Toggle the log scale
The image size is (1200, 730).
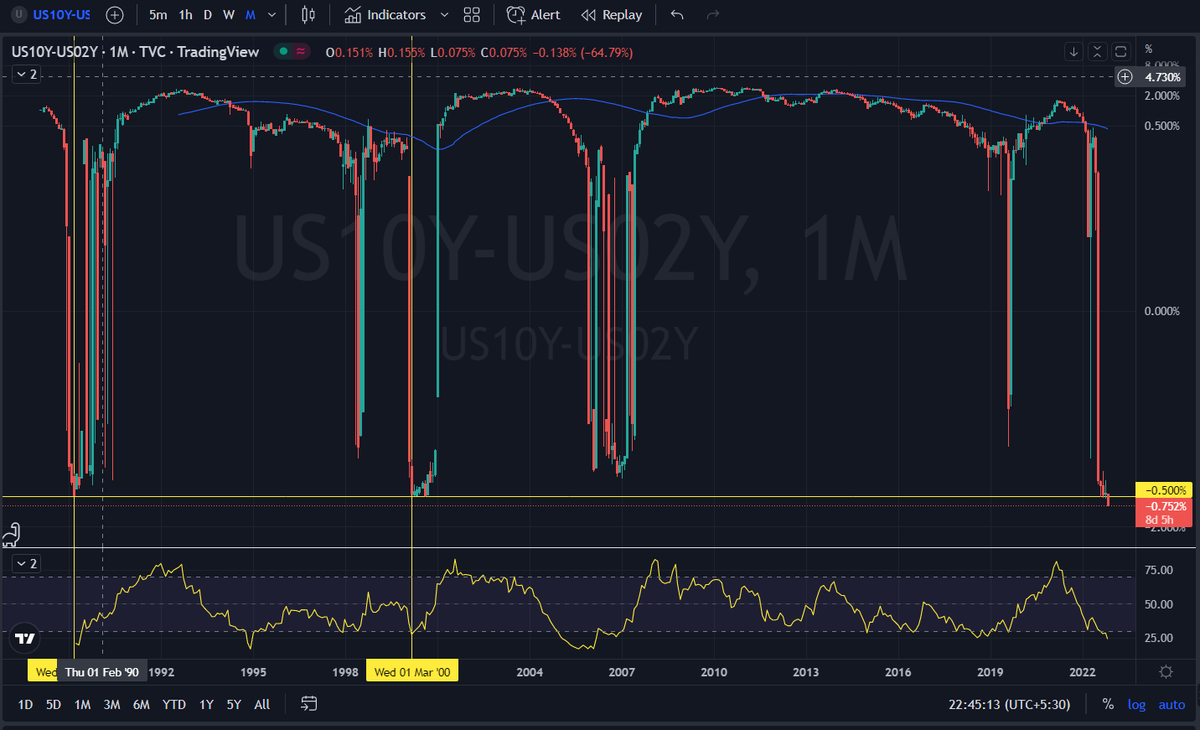click(x=1137, y=704)
